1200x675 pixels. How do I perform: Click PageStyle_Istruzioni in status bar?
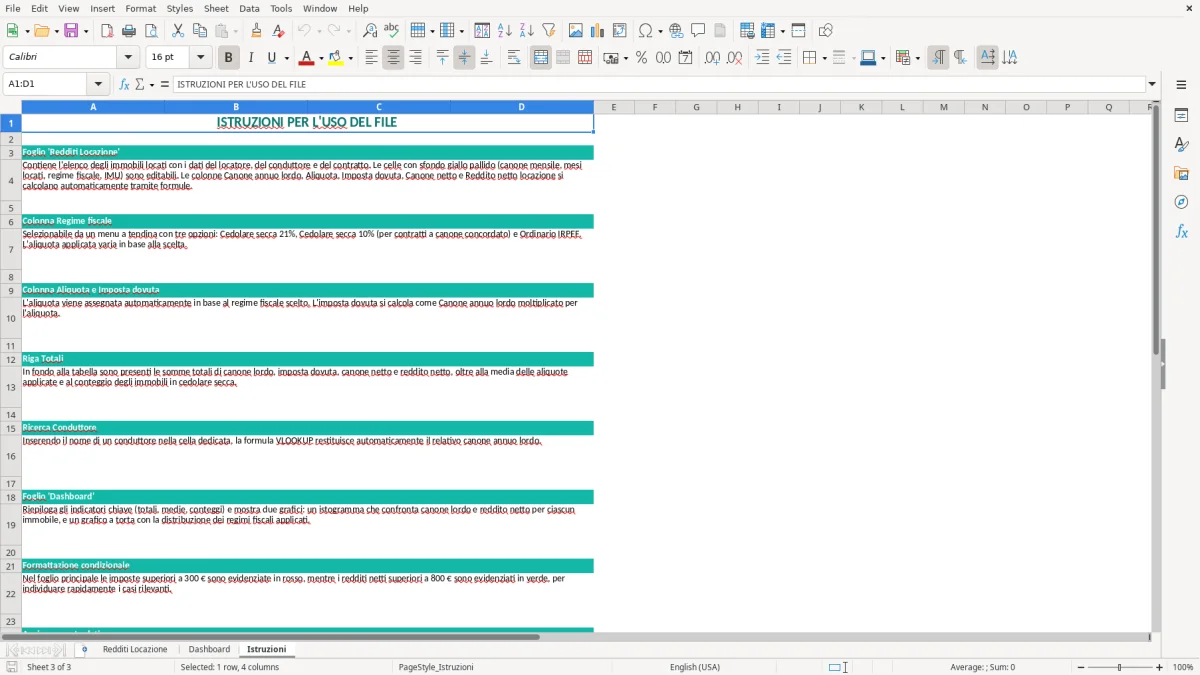(x=436, y=667)
